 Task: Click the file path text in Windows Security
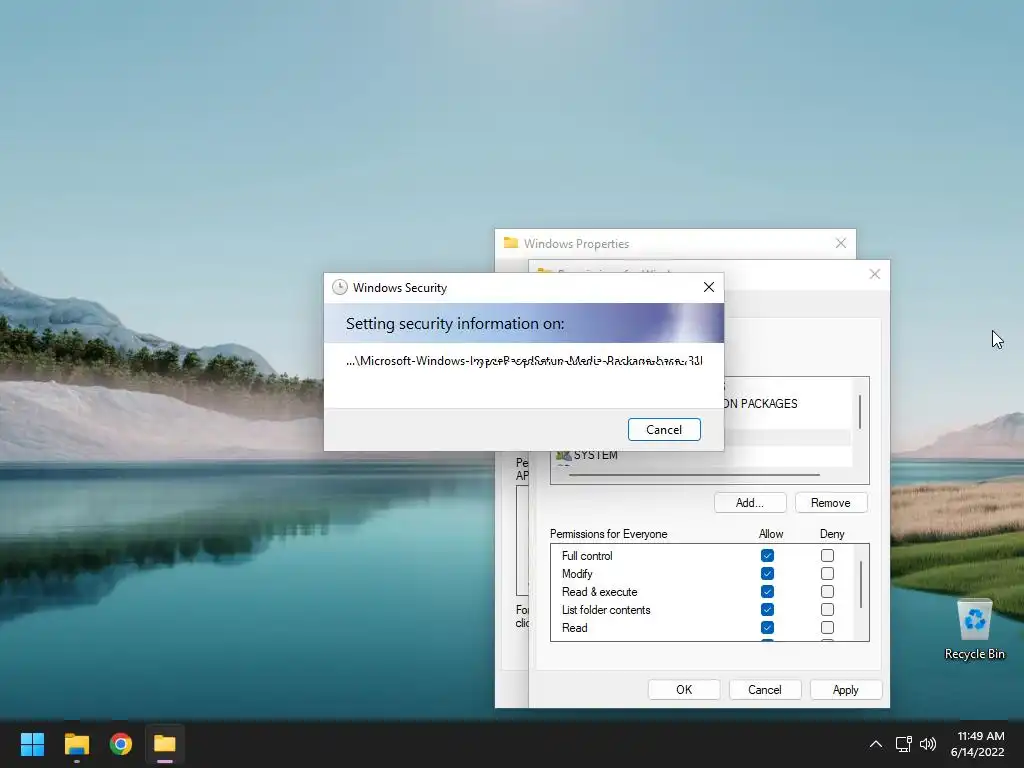[x=524, y=360]
